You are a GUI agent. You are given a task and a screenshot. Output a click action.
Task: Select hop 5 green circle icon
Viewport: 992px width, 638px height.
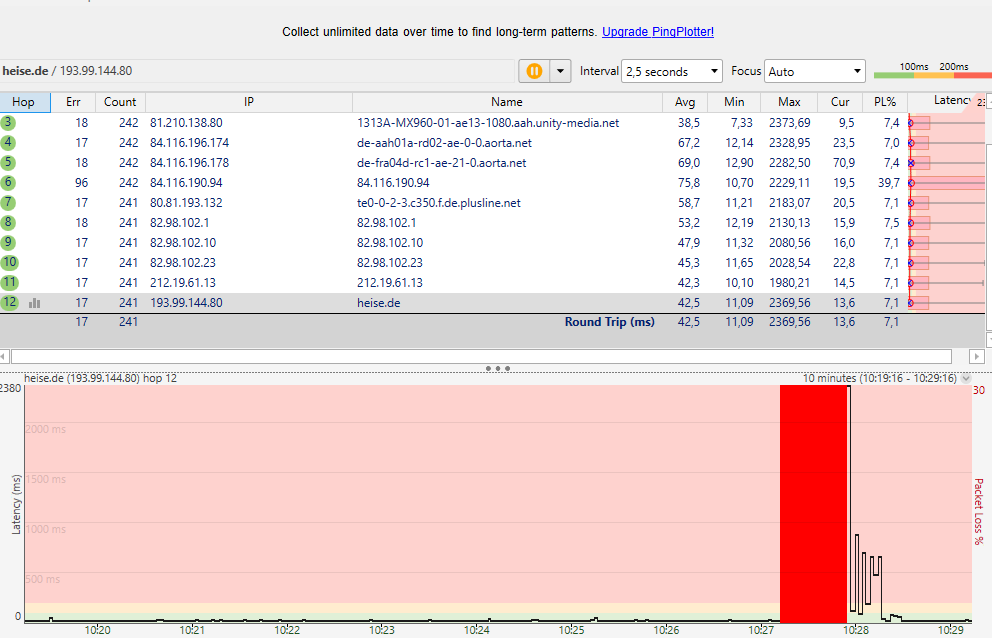(8, 162)
